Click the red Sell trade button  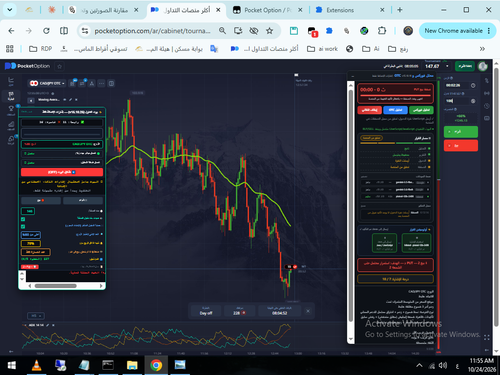[x=461, y=145]
